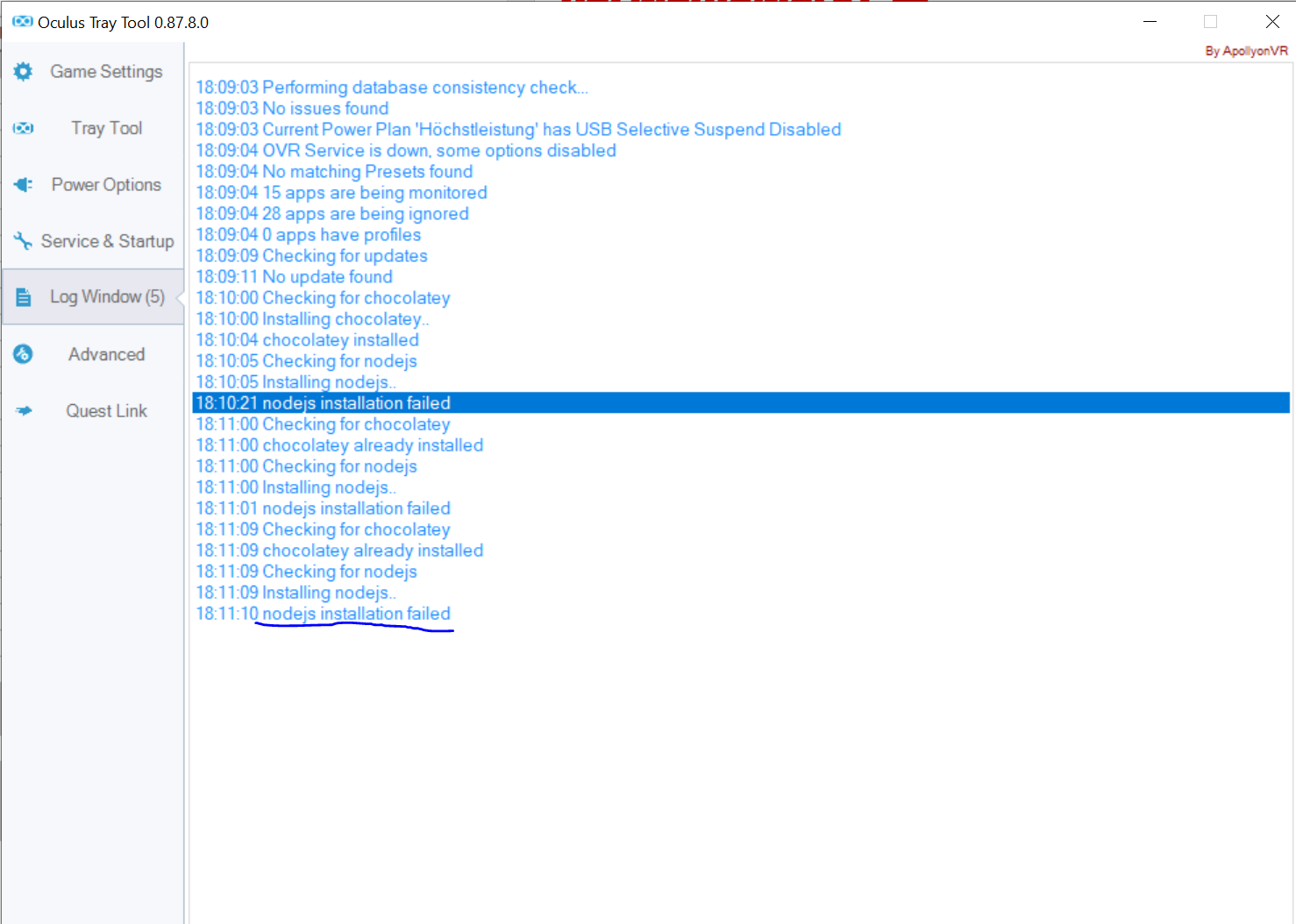The height and width of the screenshot is (924, 1296).
Task: Select log line '18:09:11 No update found'
Action: (294, 277)
